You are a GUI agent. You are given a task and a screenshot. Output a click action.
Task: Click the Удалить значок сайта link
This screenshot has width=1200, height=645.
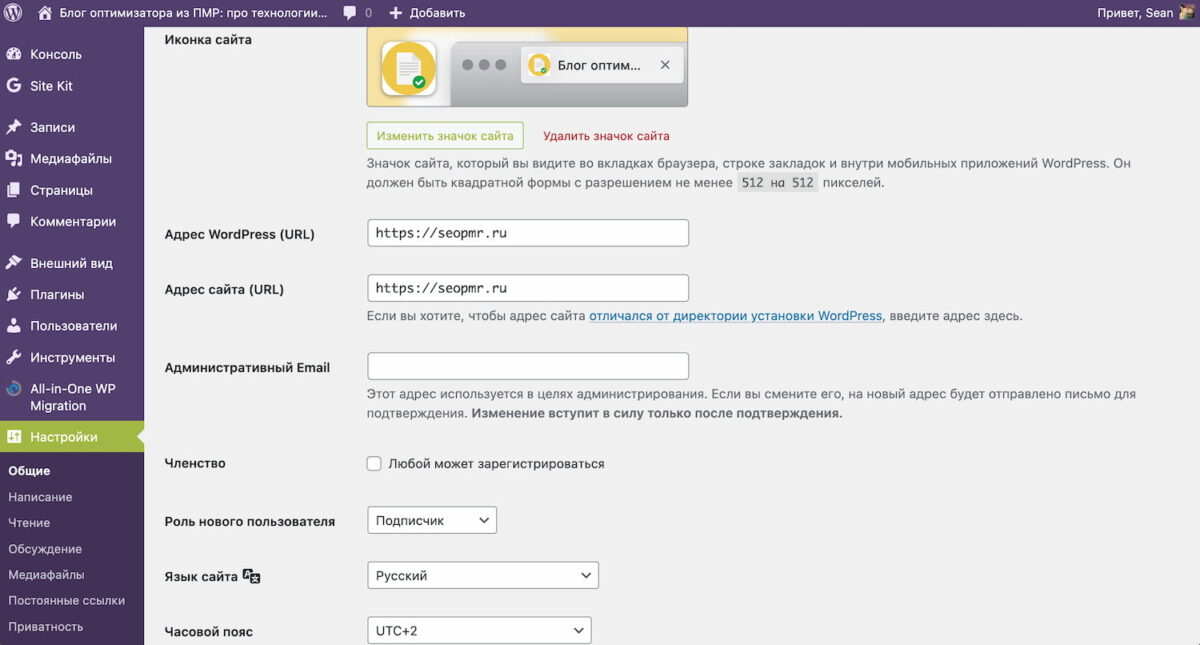point(606,136)
